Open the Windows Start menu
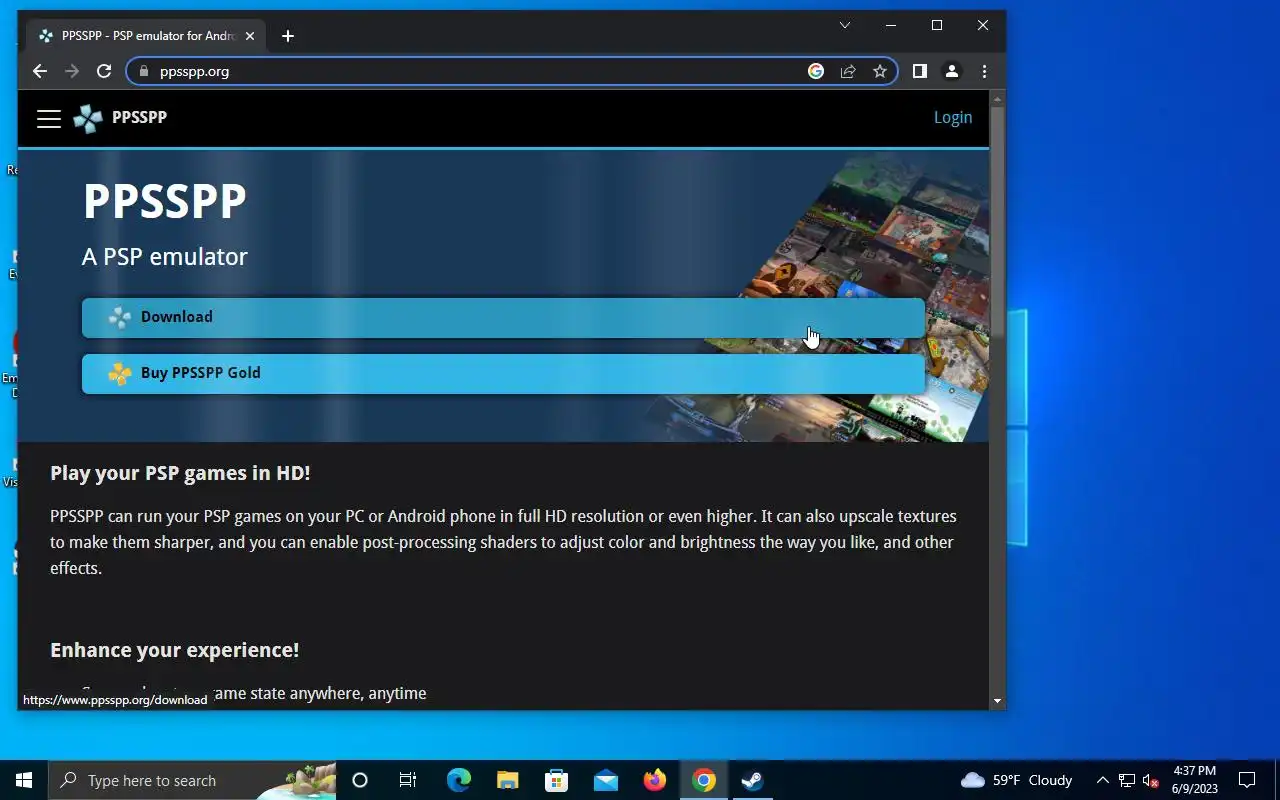 point(24,780)
